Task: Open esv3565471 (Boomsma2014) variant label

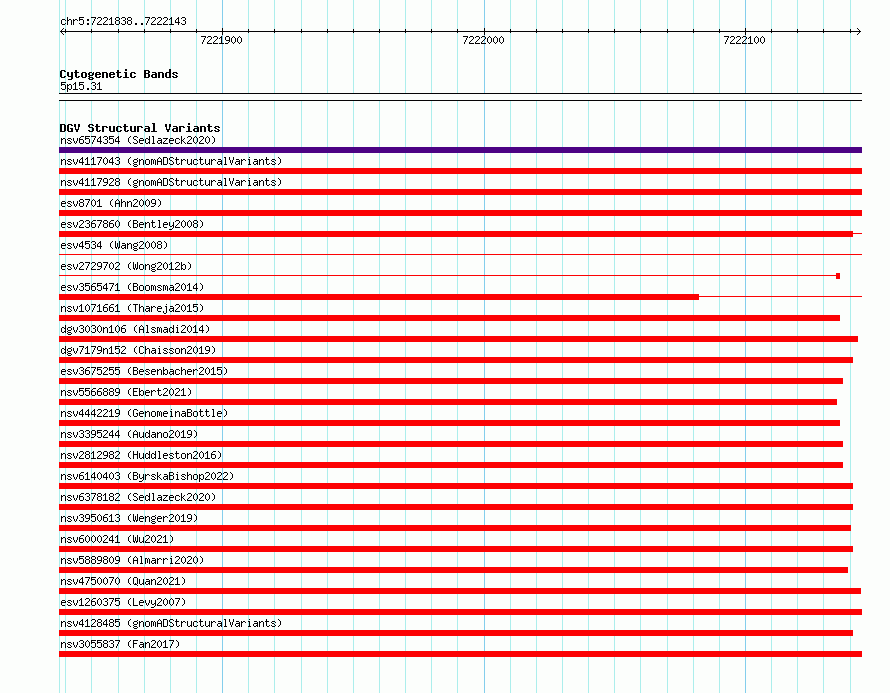Action: coord(132,287)
